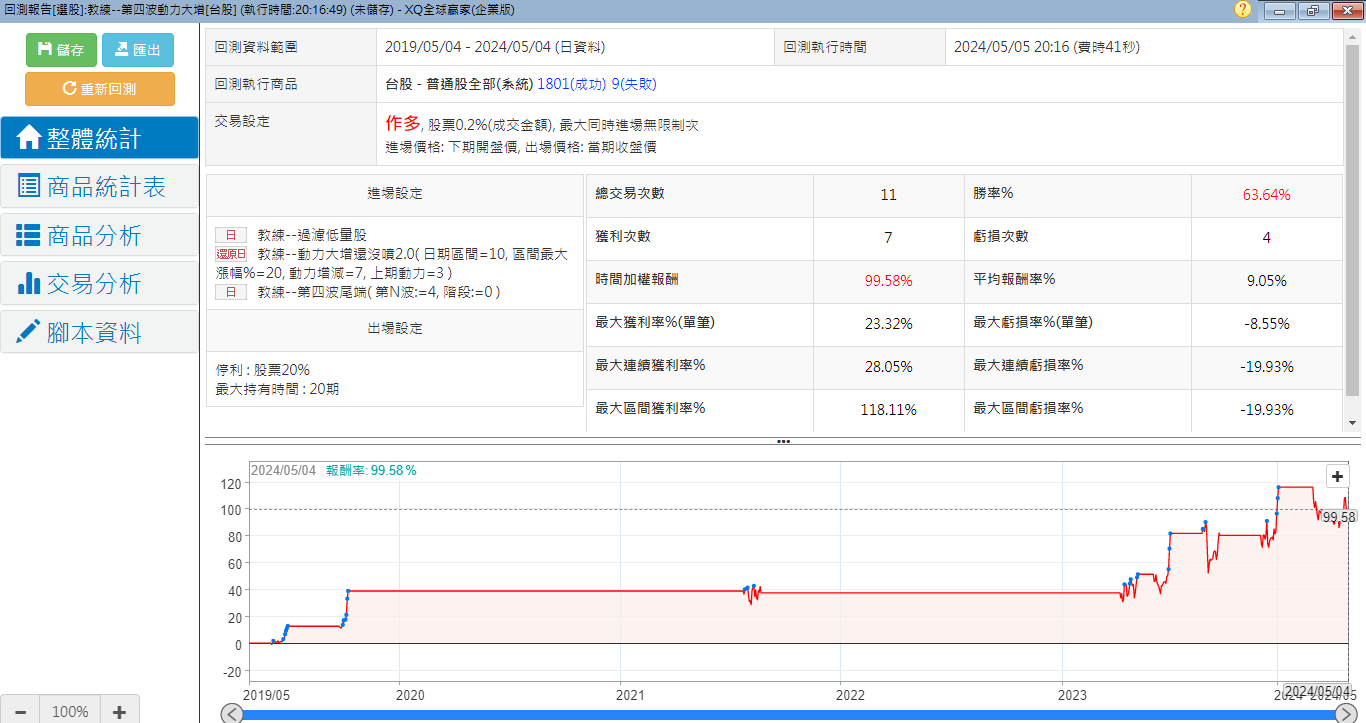
Task: Click the 99.58 value marker on chart
Action: (1338, 517)
